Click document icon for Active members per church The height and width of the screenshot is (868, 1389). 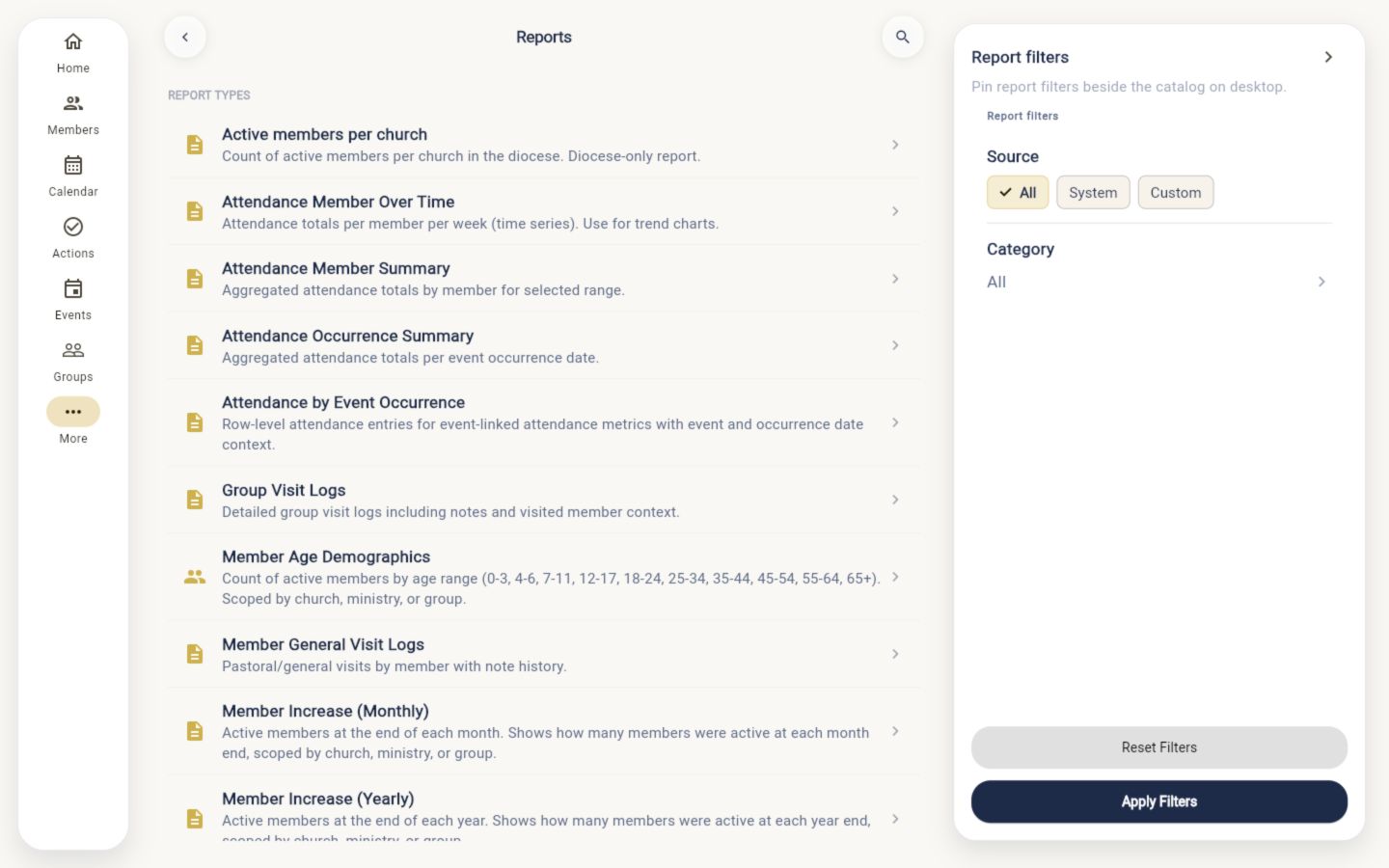click(x=195, y=145)
